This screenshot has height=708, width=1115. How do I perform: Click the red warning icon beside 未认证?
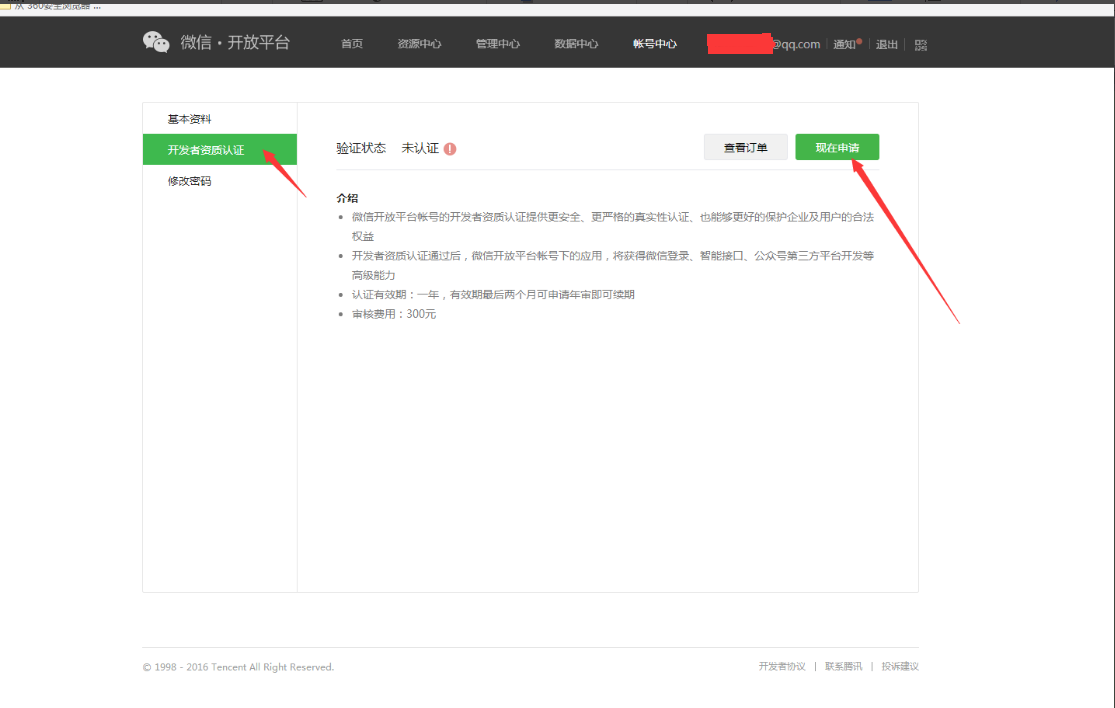pyautogui.click(x=450, y=149)
